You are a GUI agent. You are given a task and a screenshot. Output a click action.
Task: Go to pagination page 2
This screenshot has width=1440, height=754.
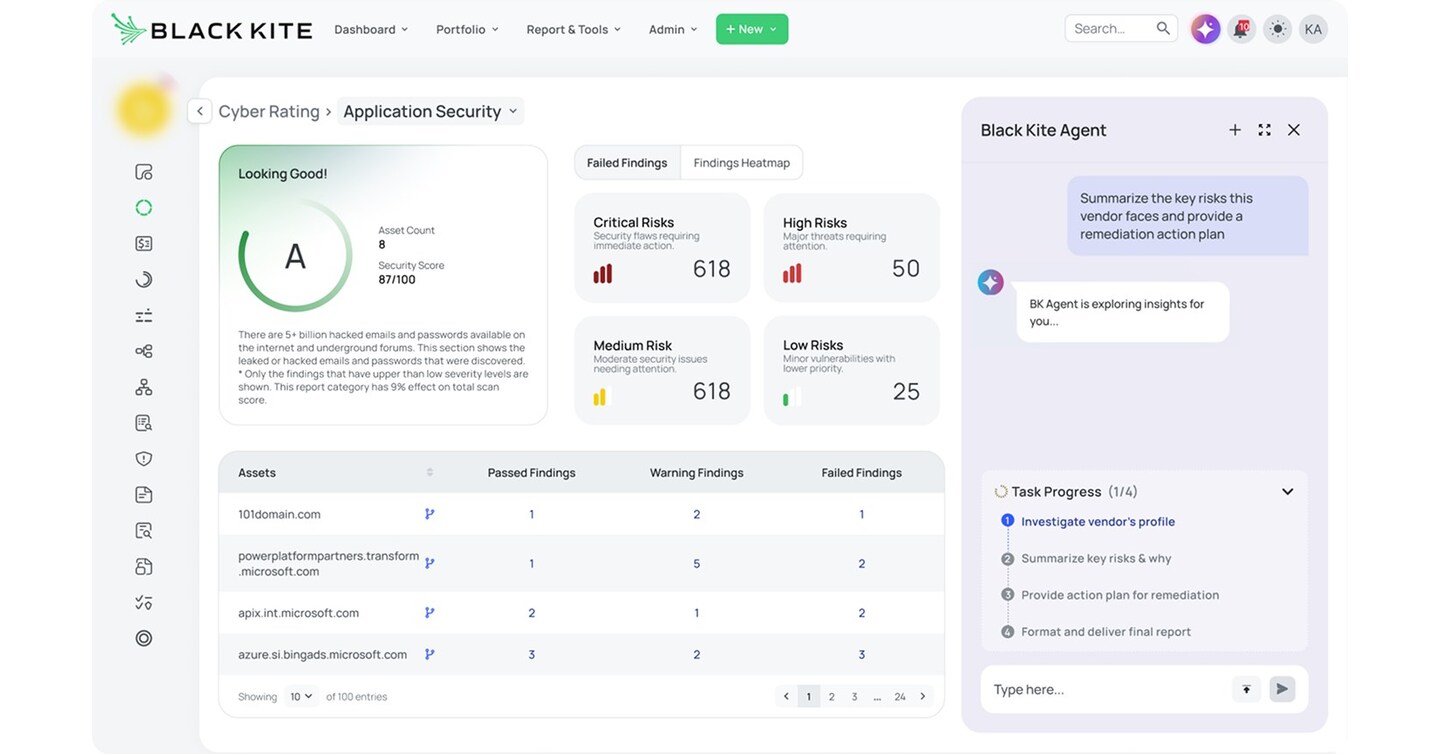[831, 697]
